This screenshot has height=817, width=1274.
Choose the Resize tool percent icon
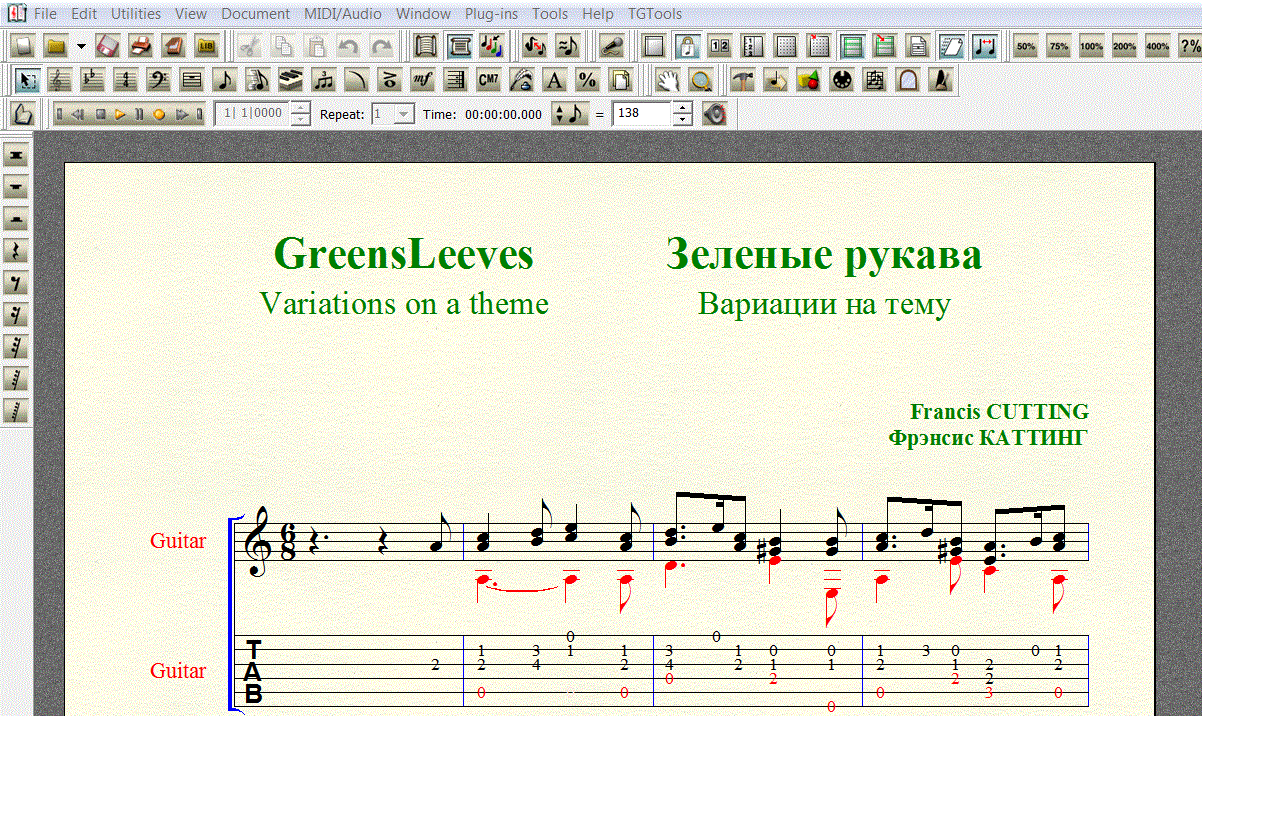(x=588, y=80)
